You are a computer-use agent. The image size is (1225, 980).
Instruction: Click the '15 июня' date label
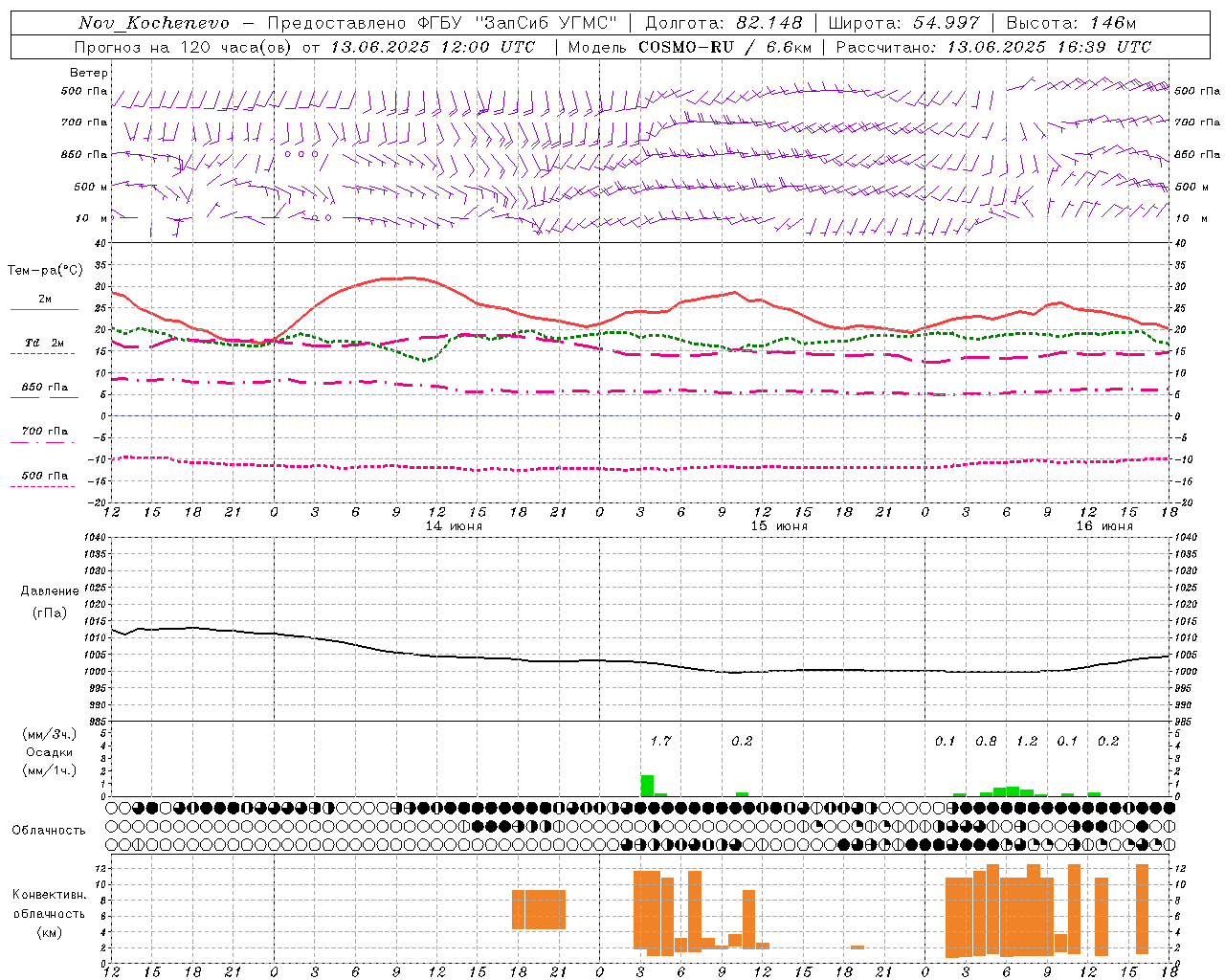(x=779, y=526)
